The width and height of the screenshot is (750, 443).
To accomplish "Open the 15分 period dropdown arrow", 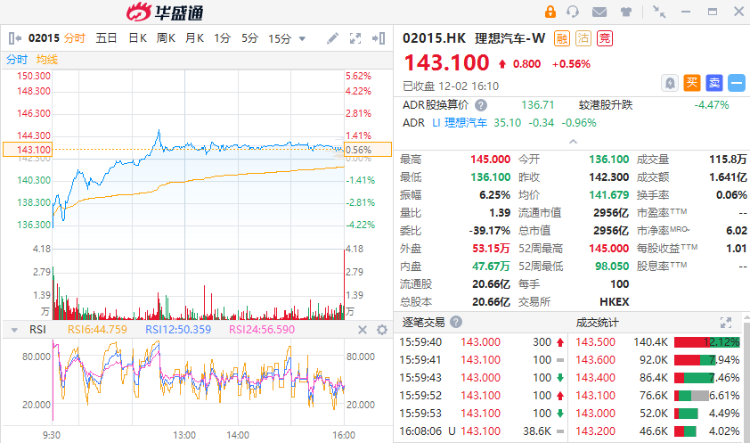I will point(302,39).
